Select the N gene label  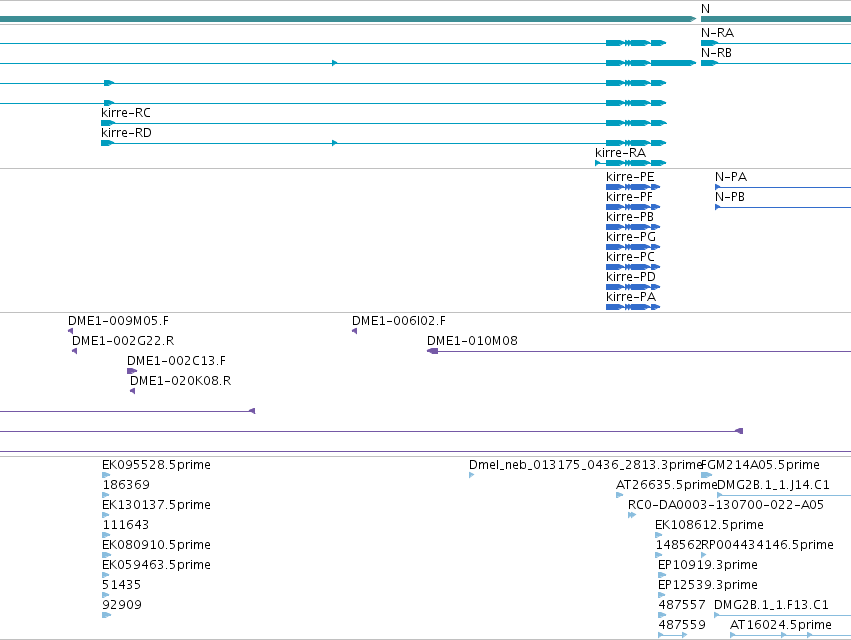point(705,9)
